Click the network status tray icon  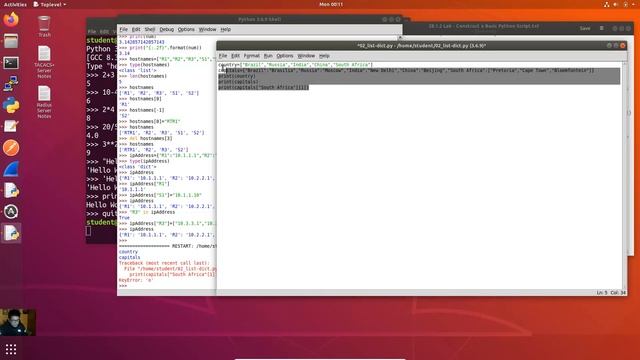point(607,4)
